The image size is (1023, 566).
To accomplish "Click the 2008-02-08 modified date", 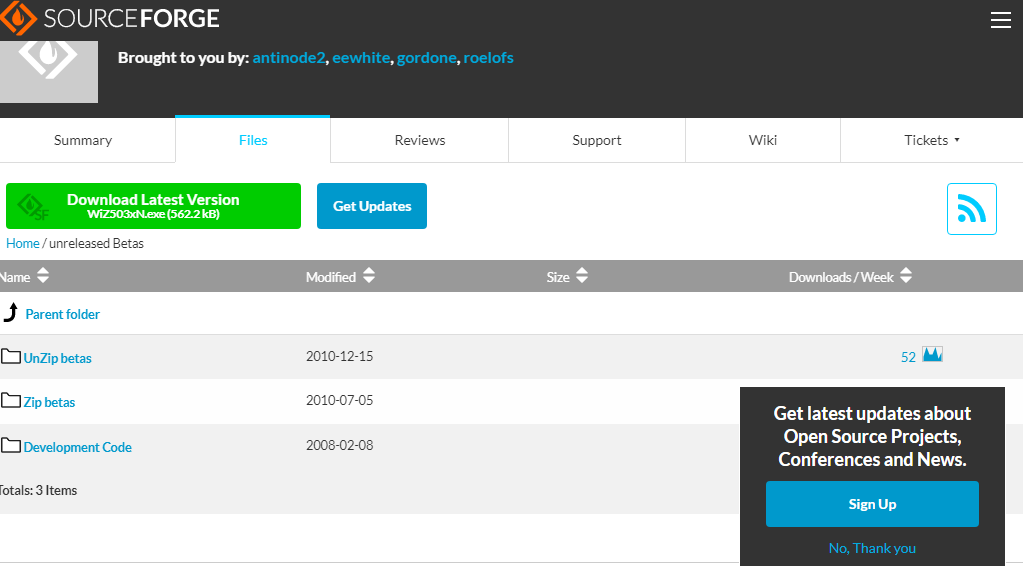I will pyautogui.click(x=339, y=445).
